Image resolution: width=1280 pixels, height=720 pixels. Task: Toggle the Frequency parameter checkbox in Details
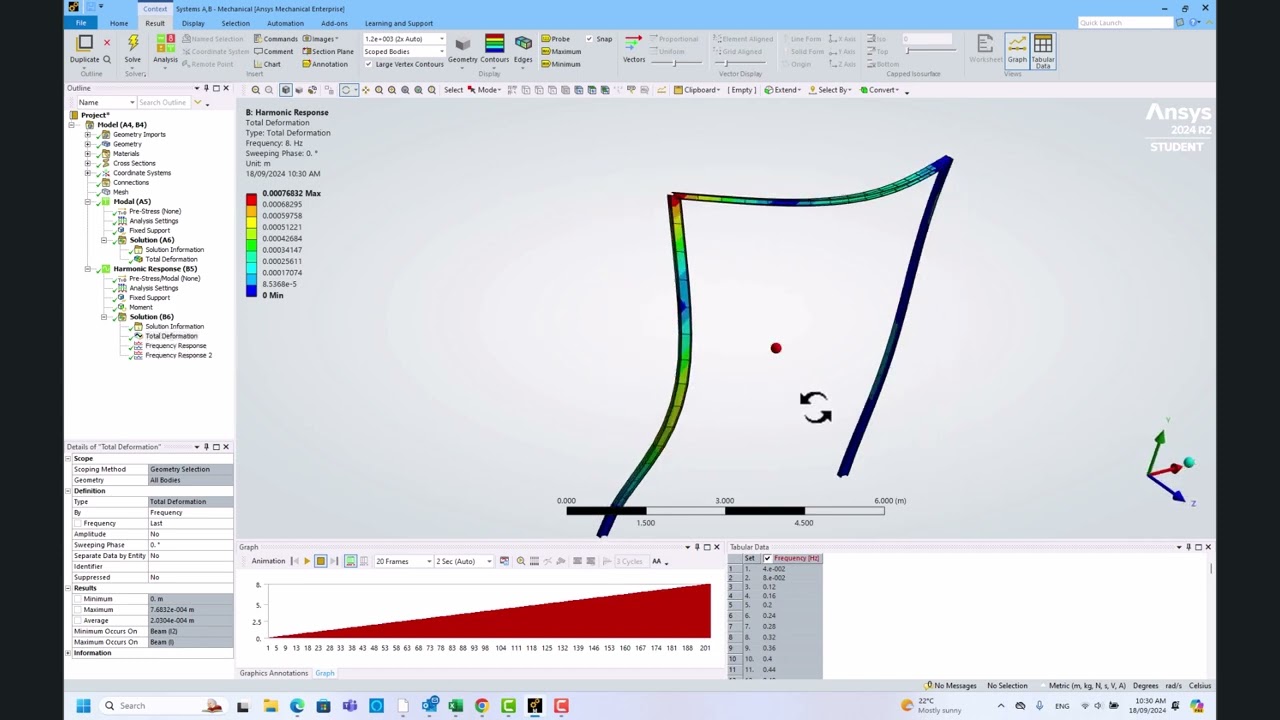77,524
